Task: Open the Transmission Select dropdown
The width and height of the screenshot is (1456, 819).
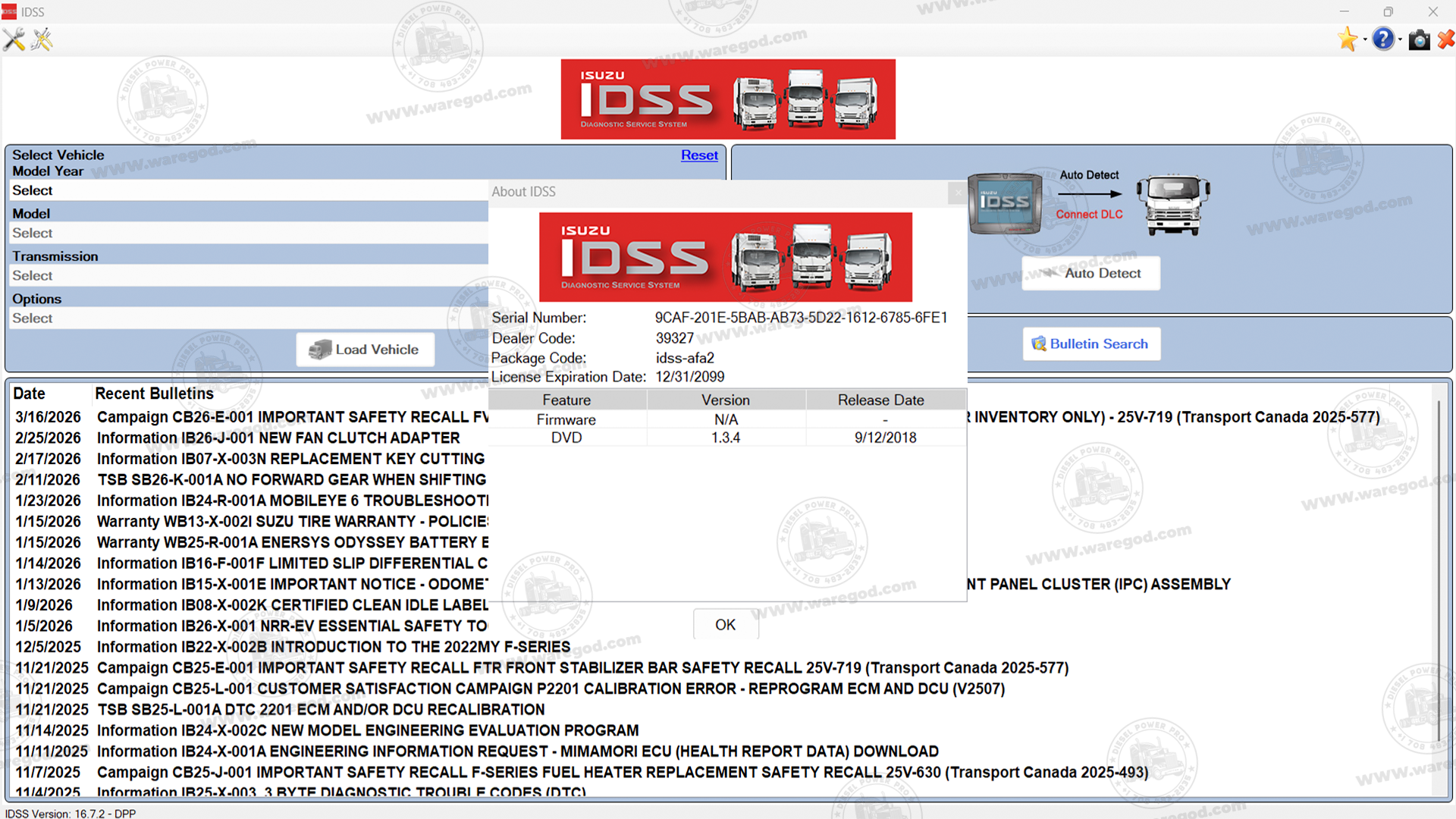Action: [249, 275]
